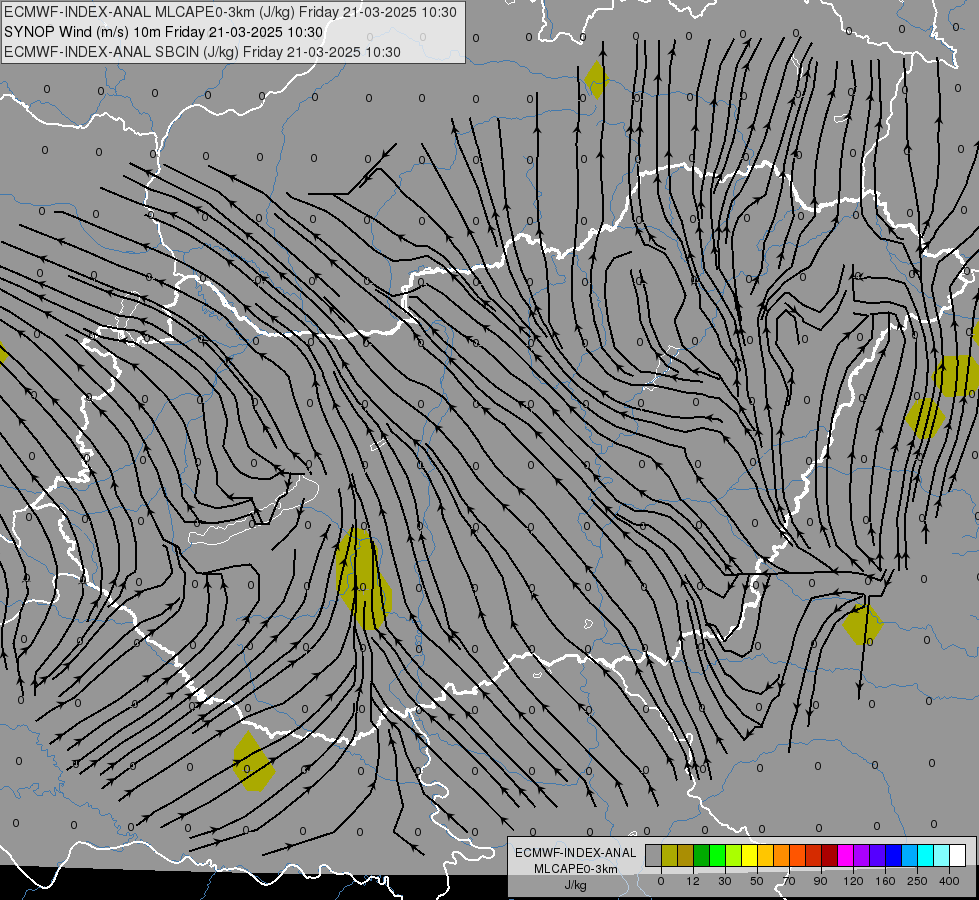Click the SBCIN (J/kg) title line
Image resolution: width=979 pixels, height=900 pixels.
202,52
